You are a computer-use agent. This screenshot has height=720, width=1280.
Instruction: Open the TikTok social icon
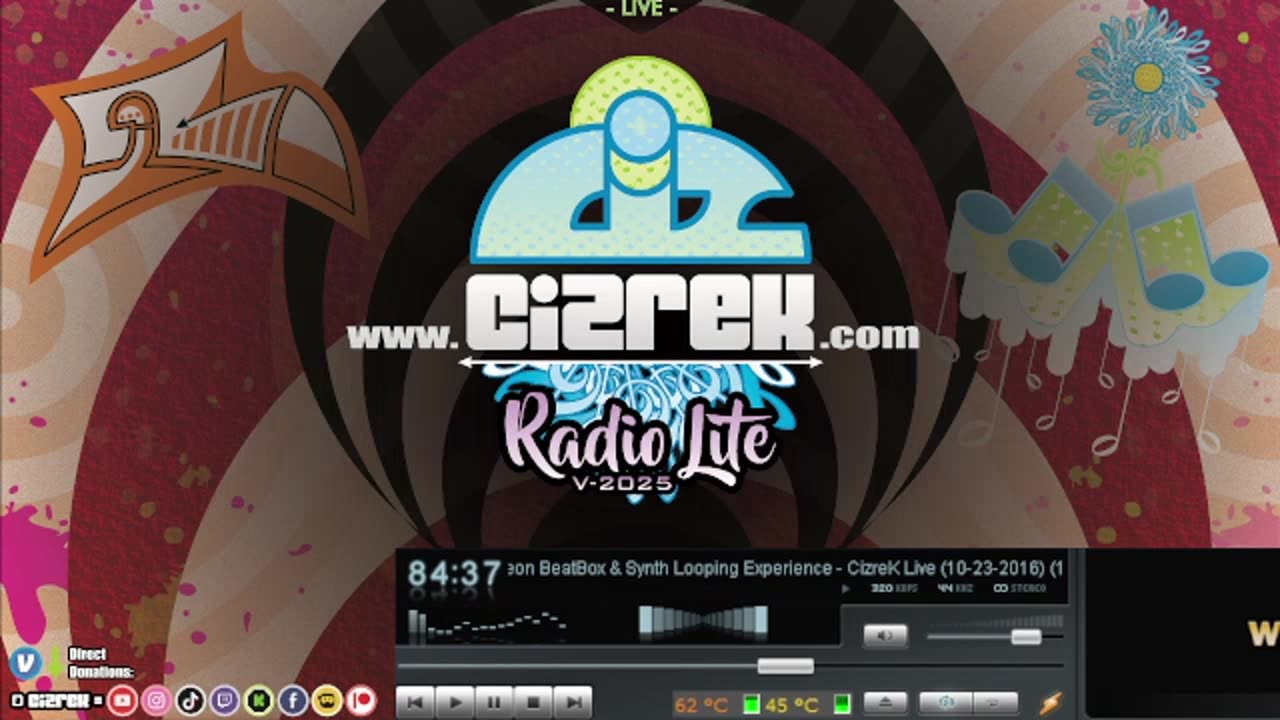[191, 700]
